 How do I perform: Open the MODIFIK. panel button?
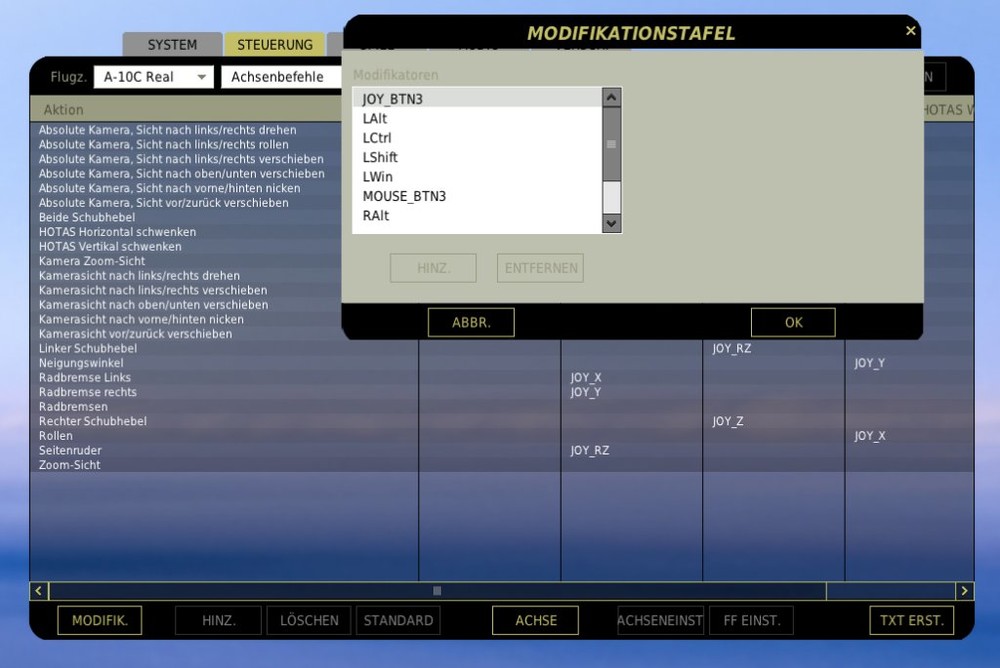click(x=99, y=620)
